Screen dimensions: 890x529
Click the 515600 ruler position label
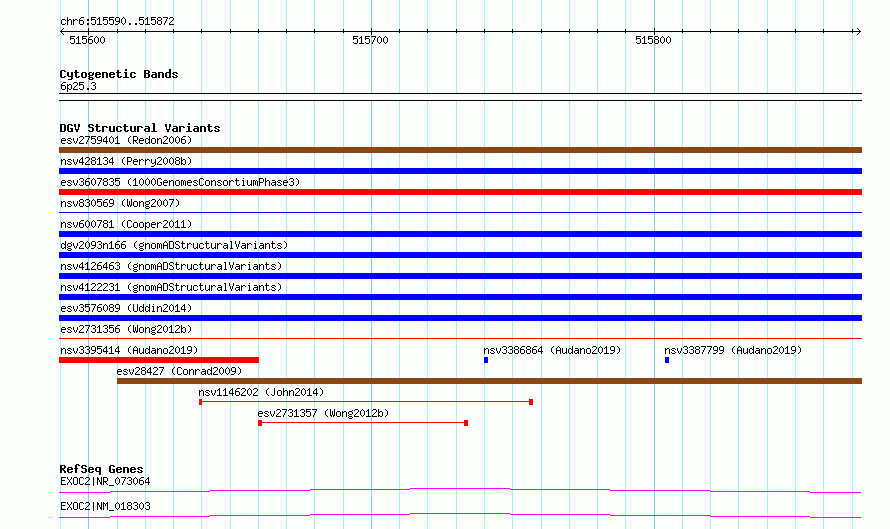tap(87, 40)
